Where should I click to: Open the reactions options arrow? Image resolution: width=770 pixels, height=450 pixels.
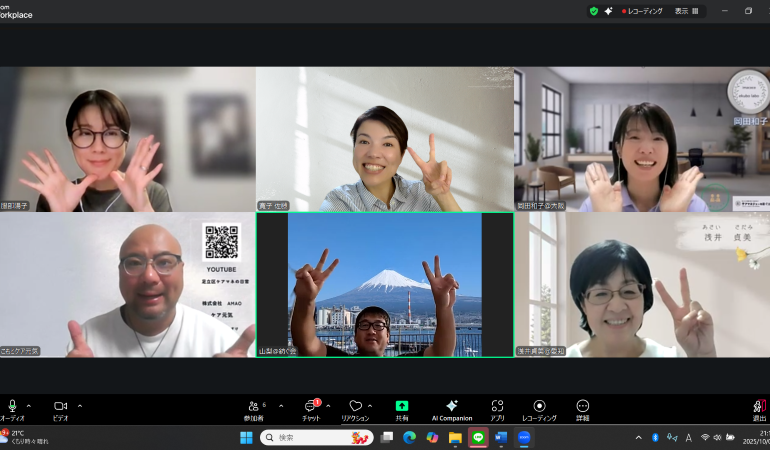[x=370, y=406]
